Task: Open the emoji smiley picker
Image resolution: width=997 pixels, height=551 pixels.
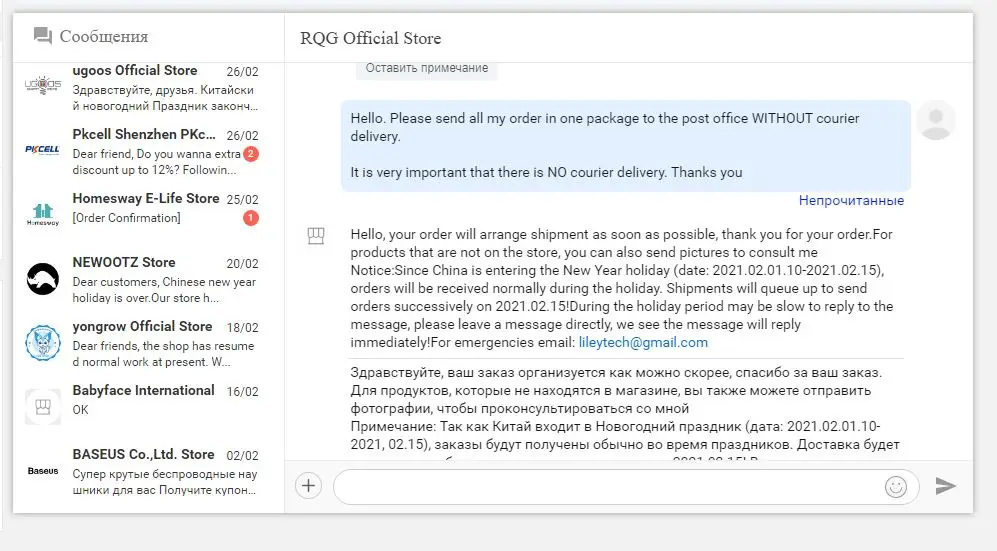Action: 895,487
